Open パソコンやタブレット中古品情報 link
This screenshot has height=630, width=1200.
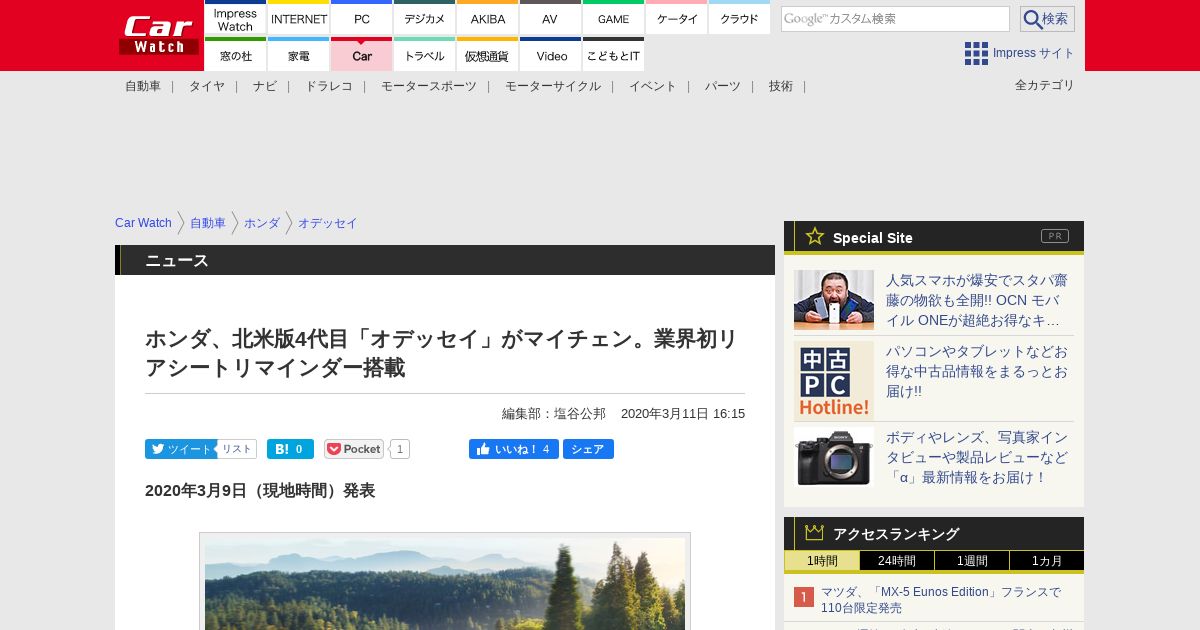(977, 371)
